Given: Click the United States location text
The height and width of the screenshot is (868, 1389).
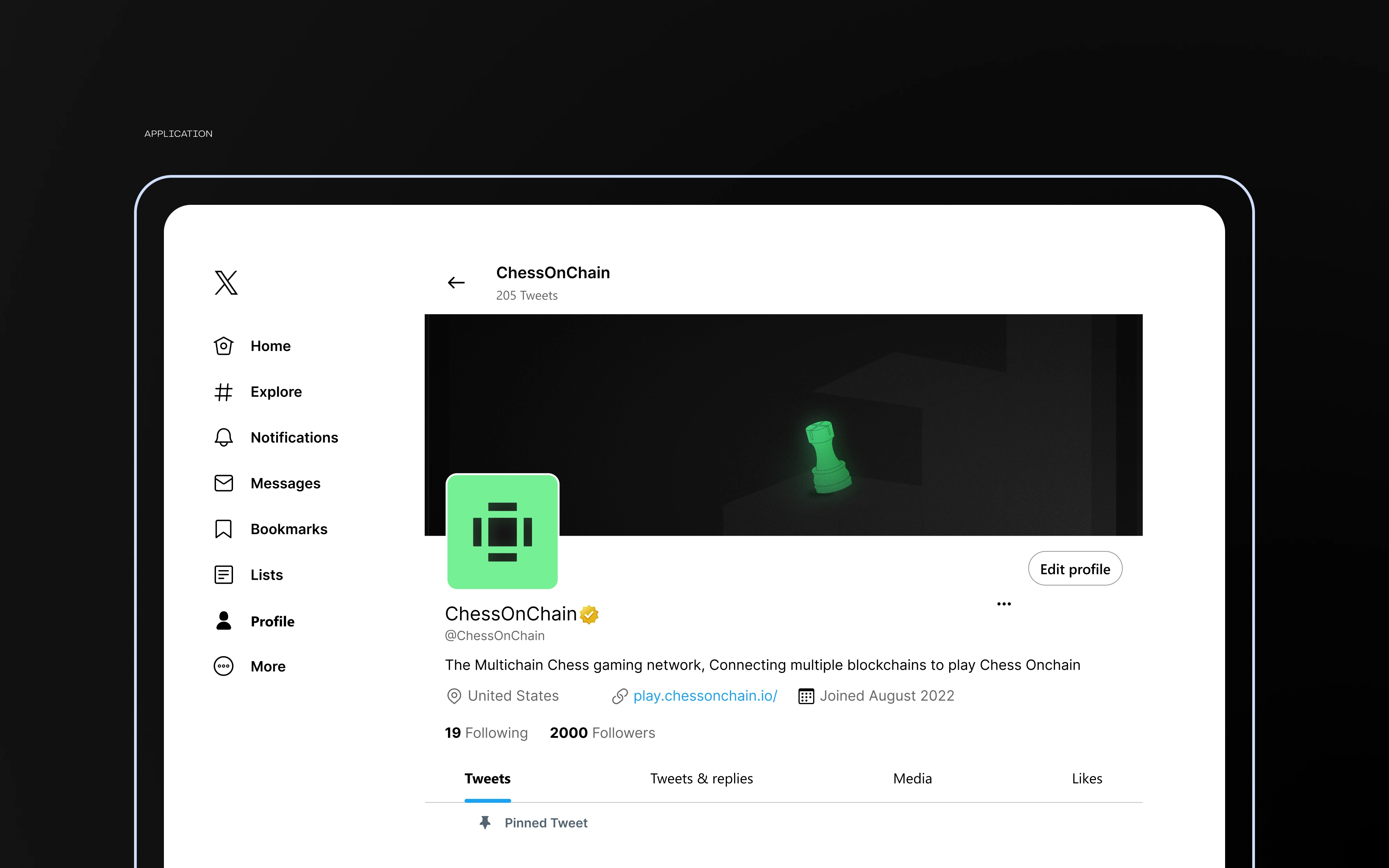Looking at the screenshot, I should pyautogui.click(x=513, y=696).
